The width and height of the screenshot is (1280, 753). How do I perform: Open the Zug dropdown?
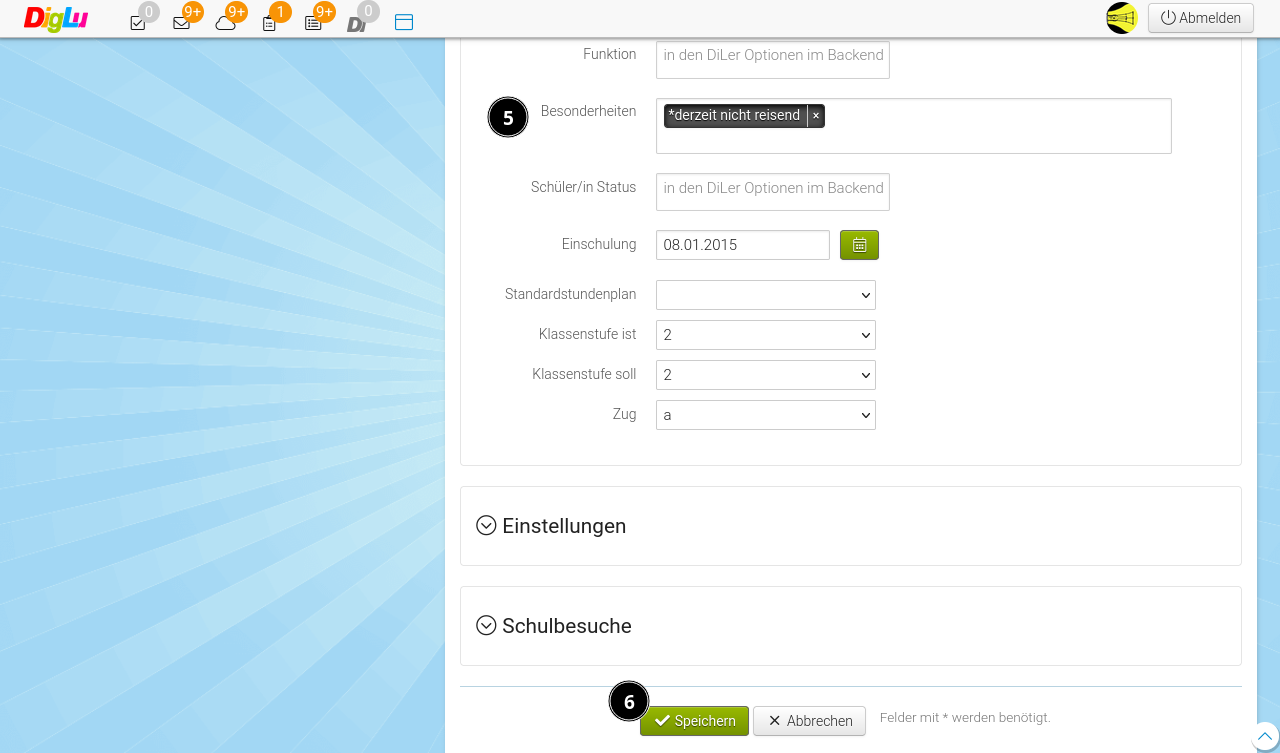[x=765, y=414]
